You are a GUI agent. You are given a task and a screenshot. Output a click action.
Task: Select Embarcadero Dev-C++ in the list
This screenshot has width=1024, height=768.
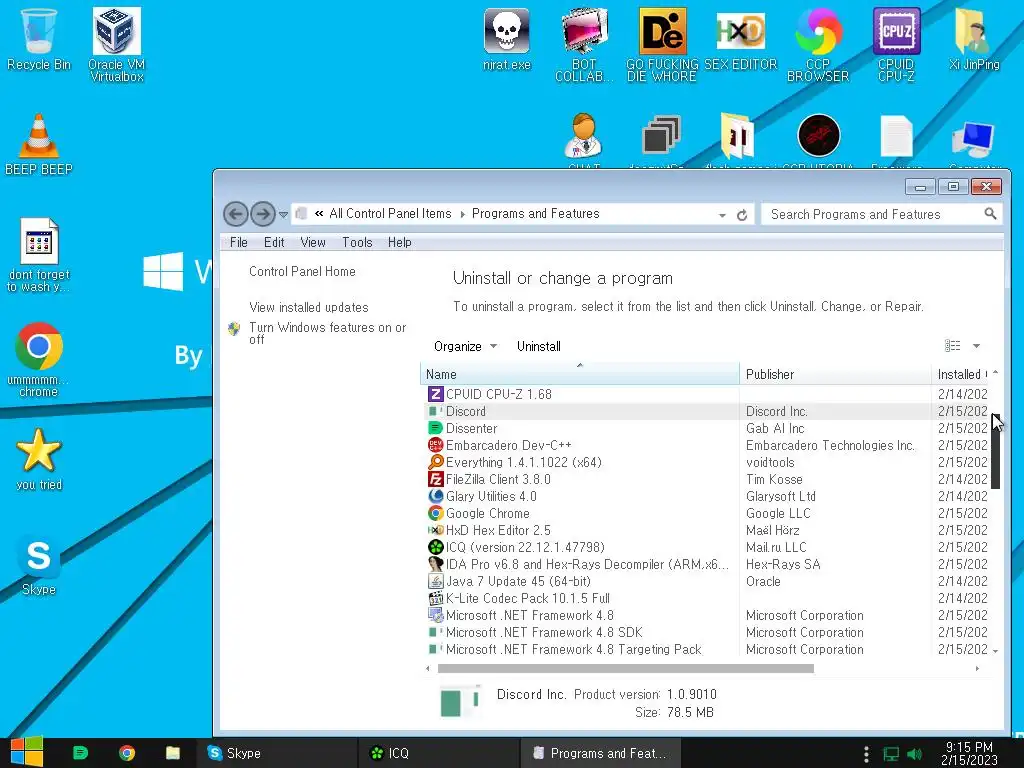point(705,445)
